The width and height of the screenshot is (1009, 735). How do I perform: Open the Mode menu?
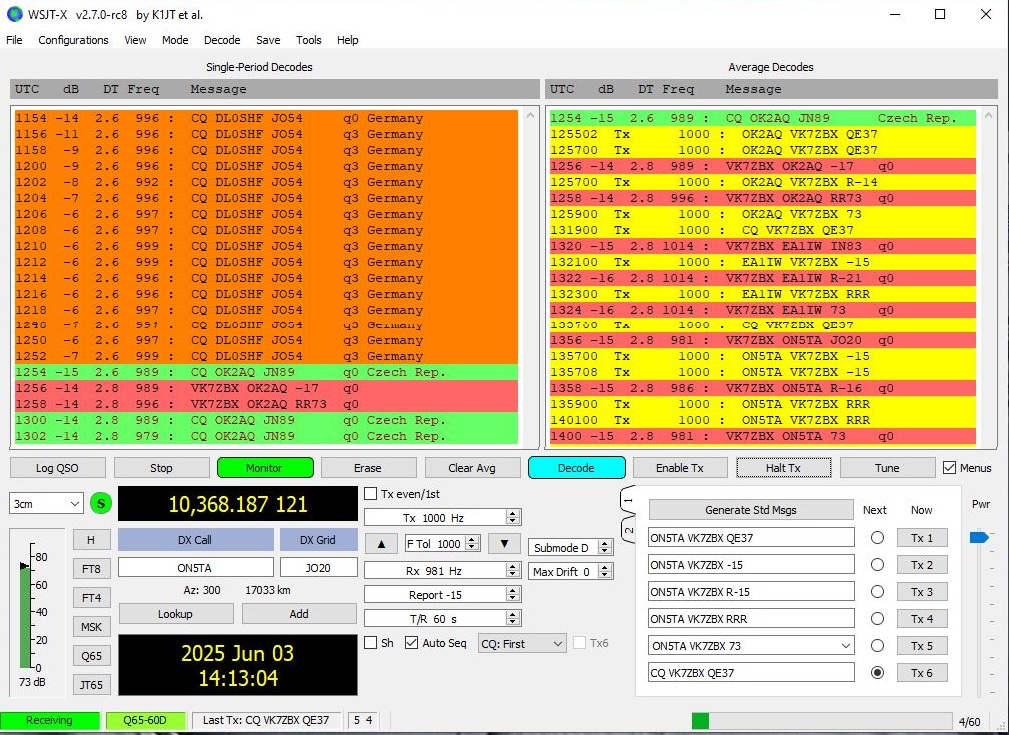(x=175, y=40)
